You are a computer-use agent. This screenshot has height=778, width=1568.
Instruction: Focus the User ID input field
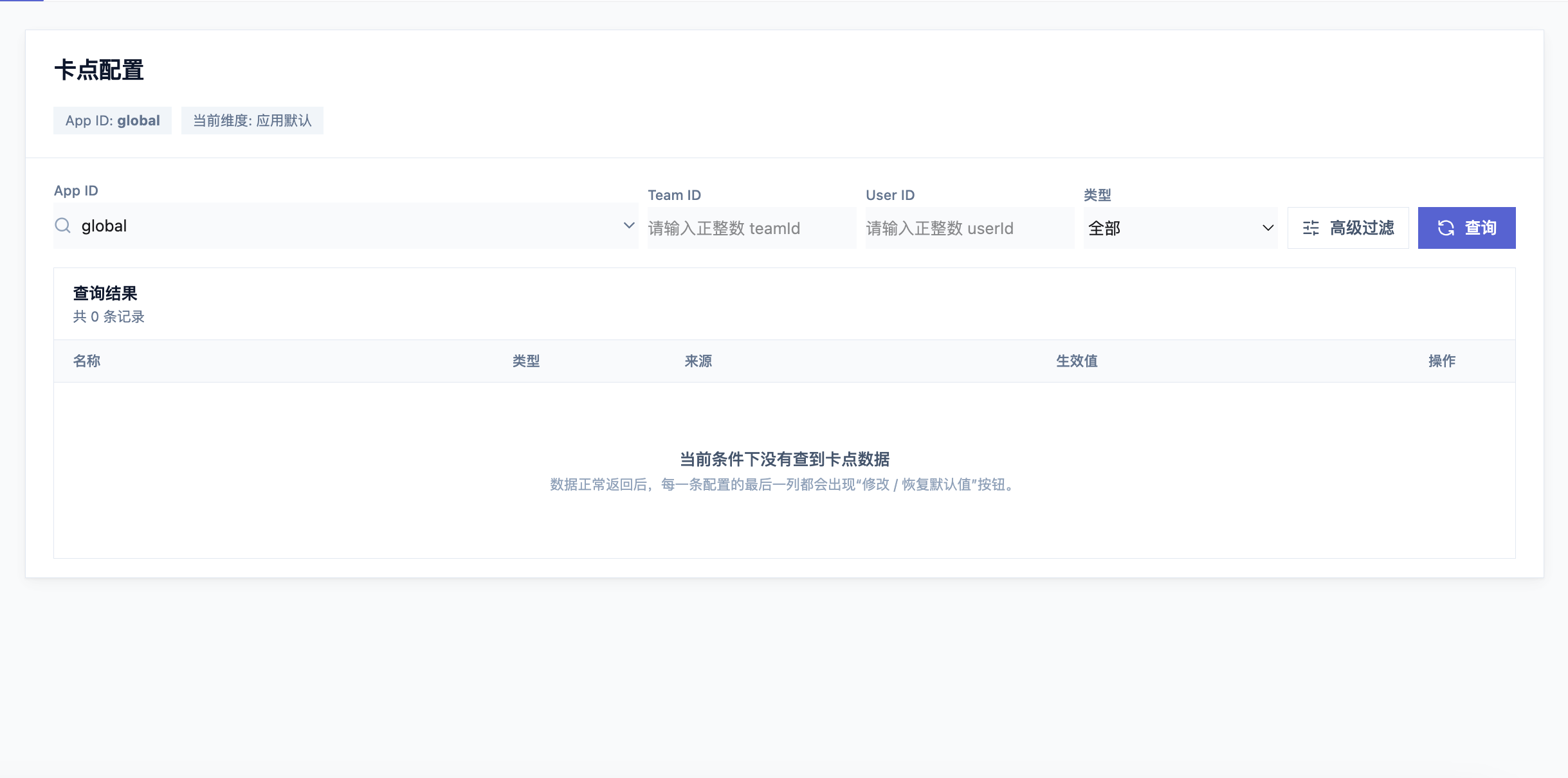(970, 228)
